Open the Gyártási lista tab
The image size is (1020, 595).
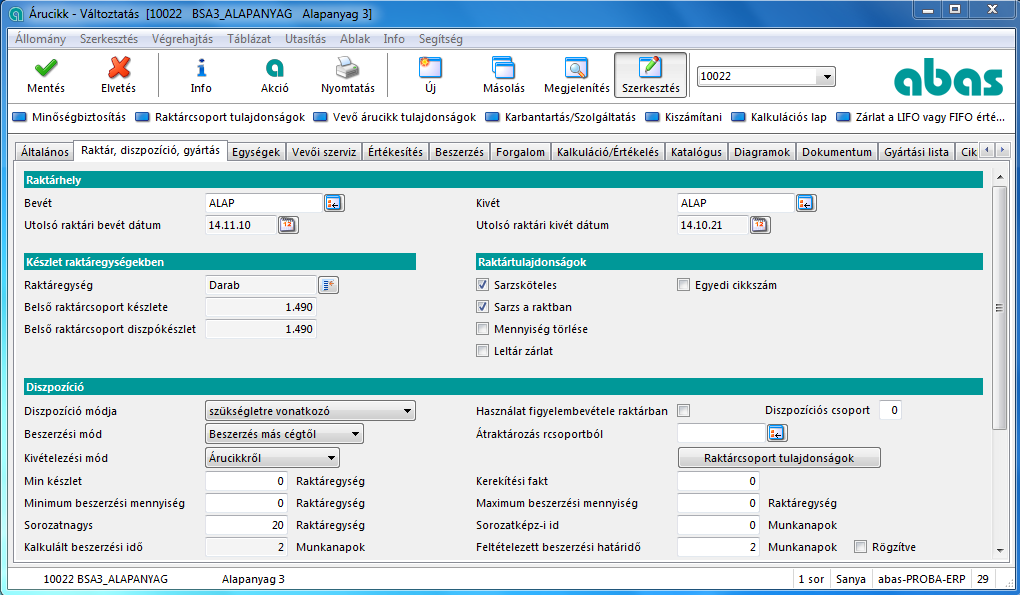[916, 152]
